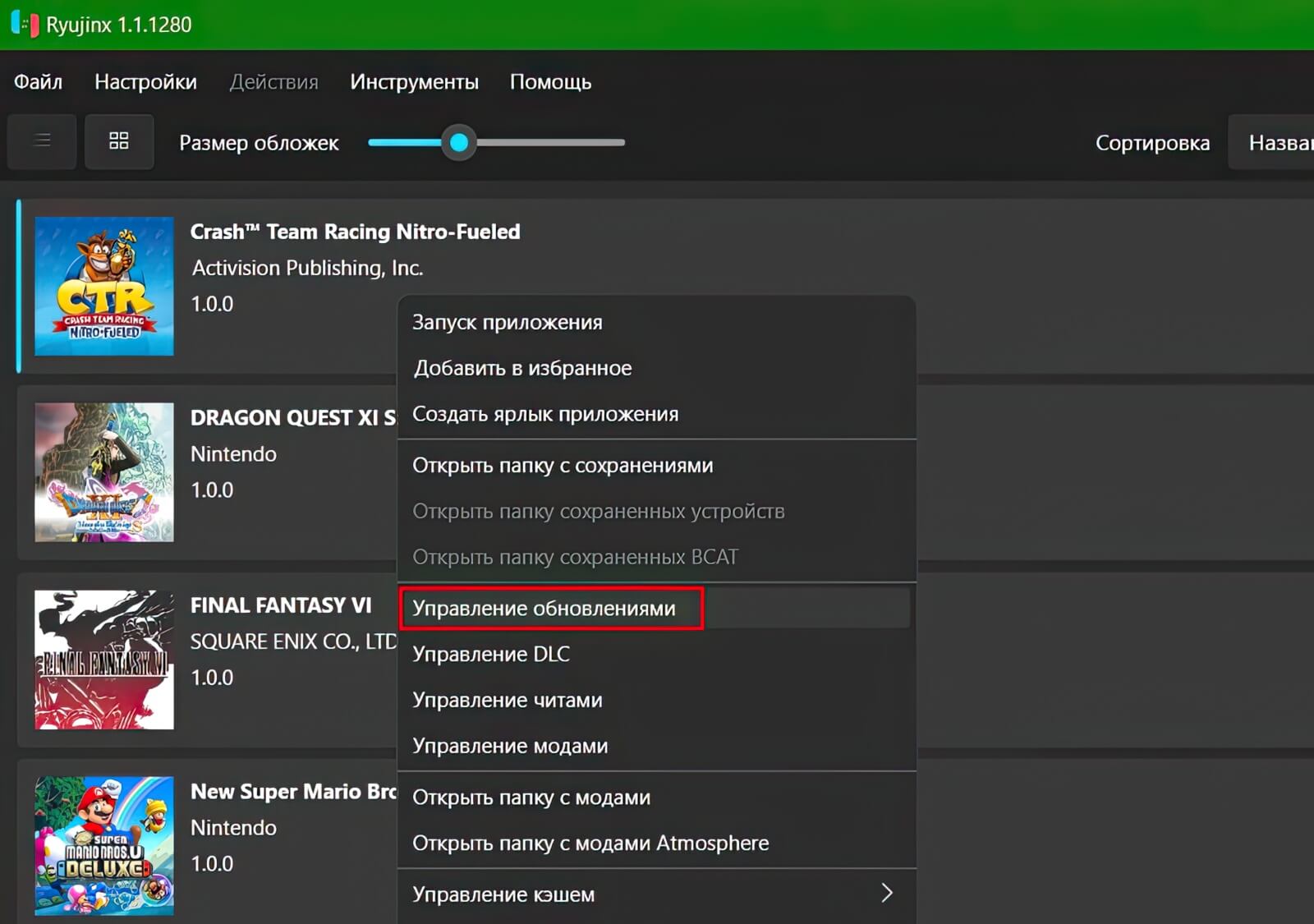Select Запуск приложения from context menu
The width and height of the screenshot is (1314, 924).
656,322
